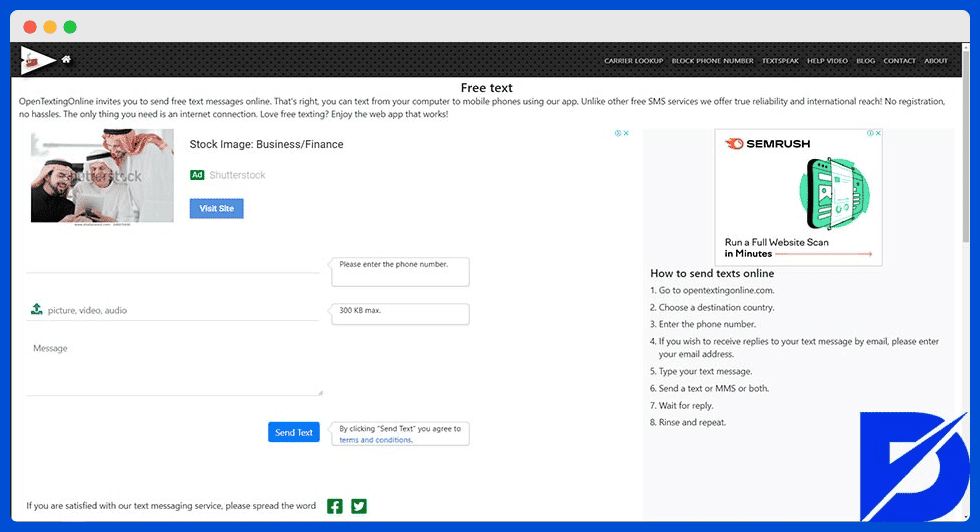Click the red window close dot

(30, 27)
